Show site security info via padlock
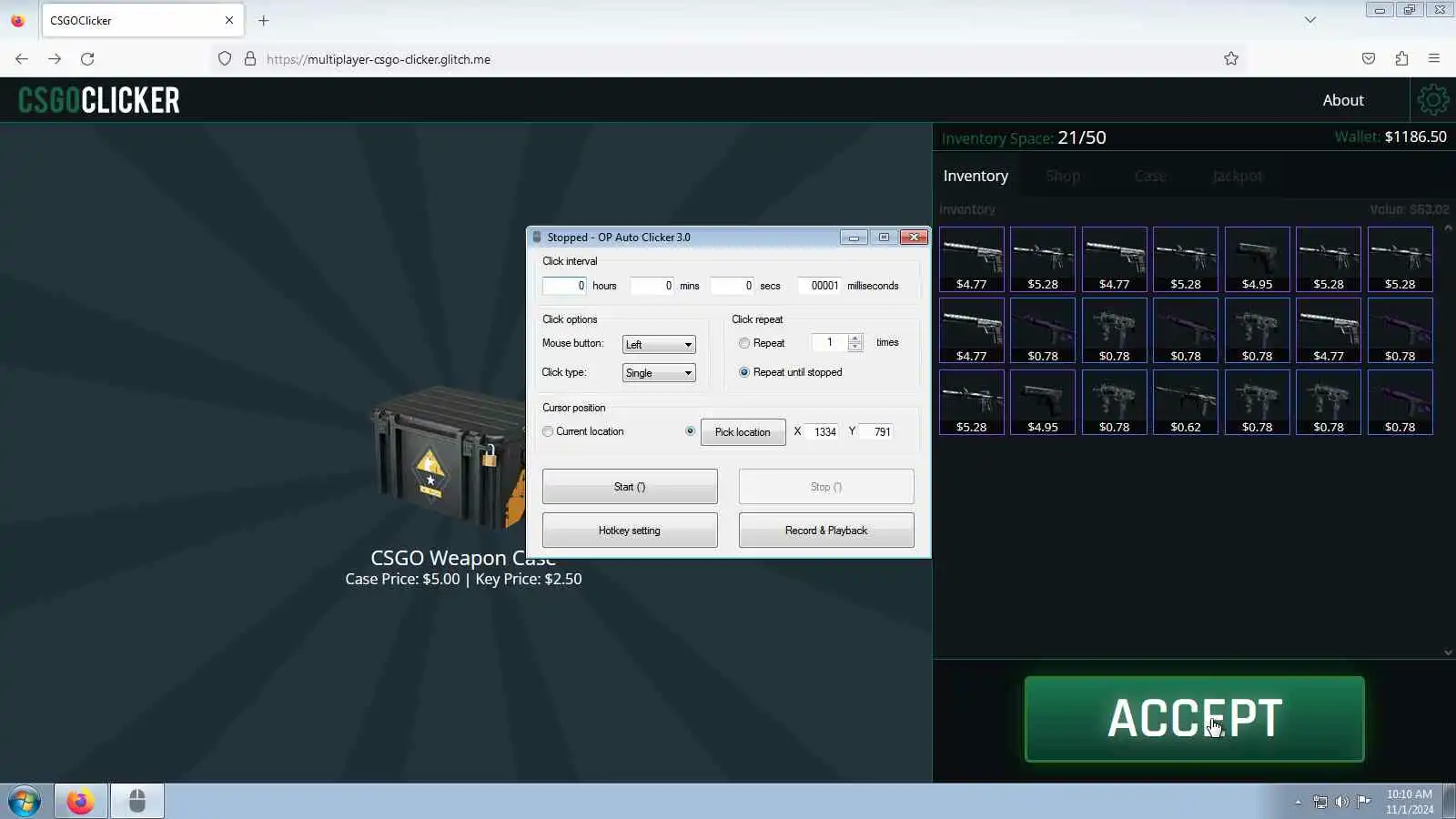Image resolution: width=1456 pixels, height=819 pixels. point(250,59)
